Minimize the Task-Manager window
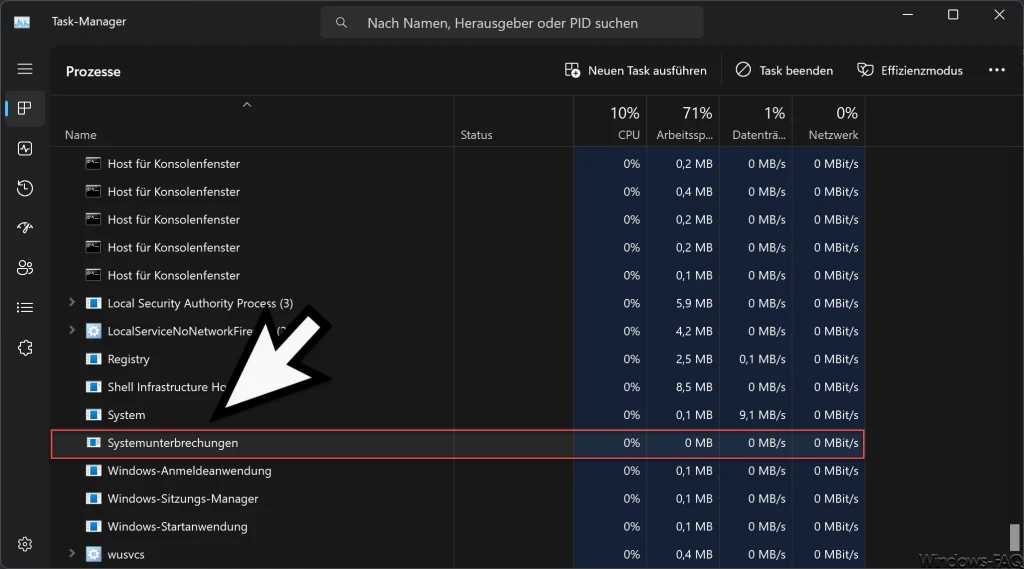 pyautogui.click(x=908, y=14)
